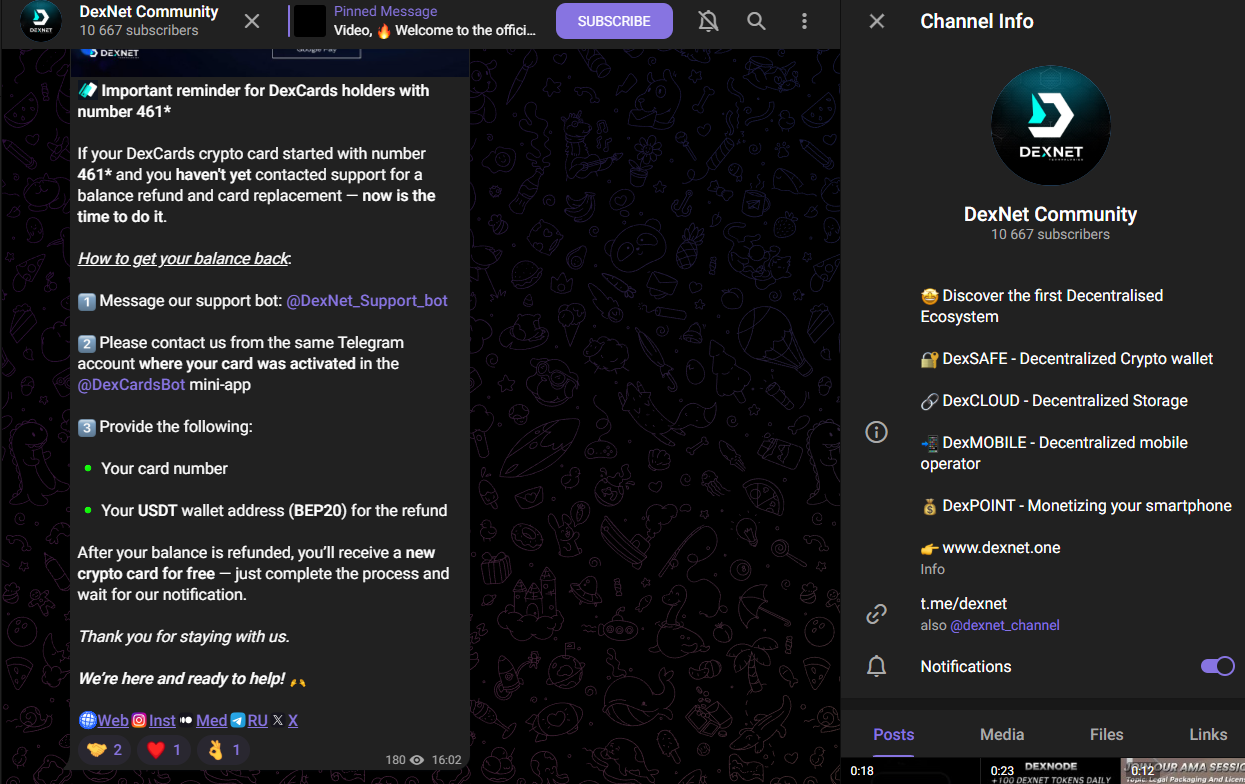Open the large DexNet profile picture
The image size is (1245, 784).
pos(1050,125)
